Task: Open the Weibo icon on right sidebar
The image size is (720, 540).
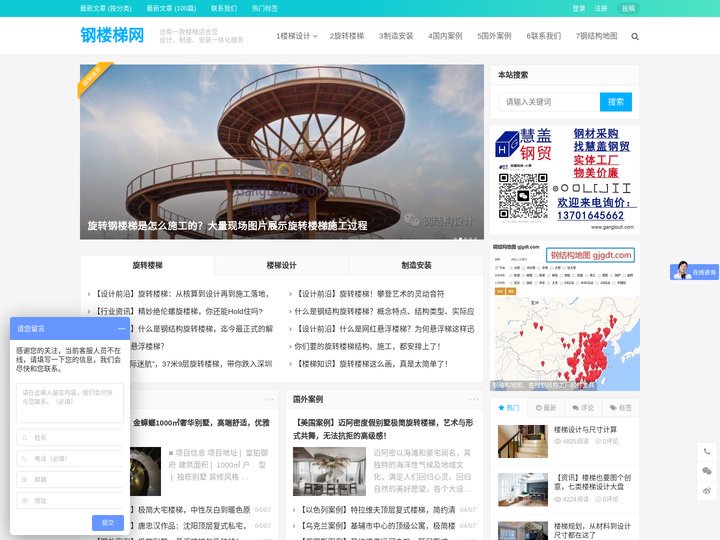Action: tap(707, 491)
